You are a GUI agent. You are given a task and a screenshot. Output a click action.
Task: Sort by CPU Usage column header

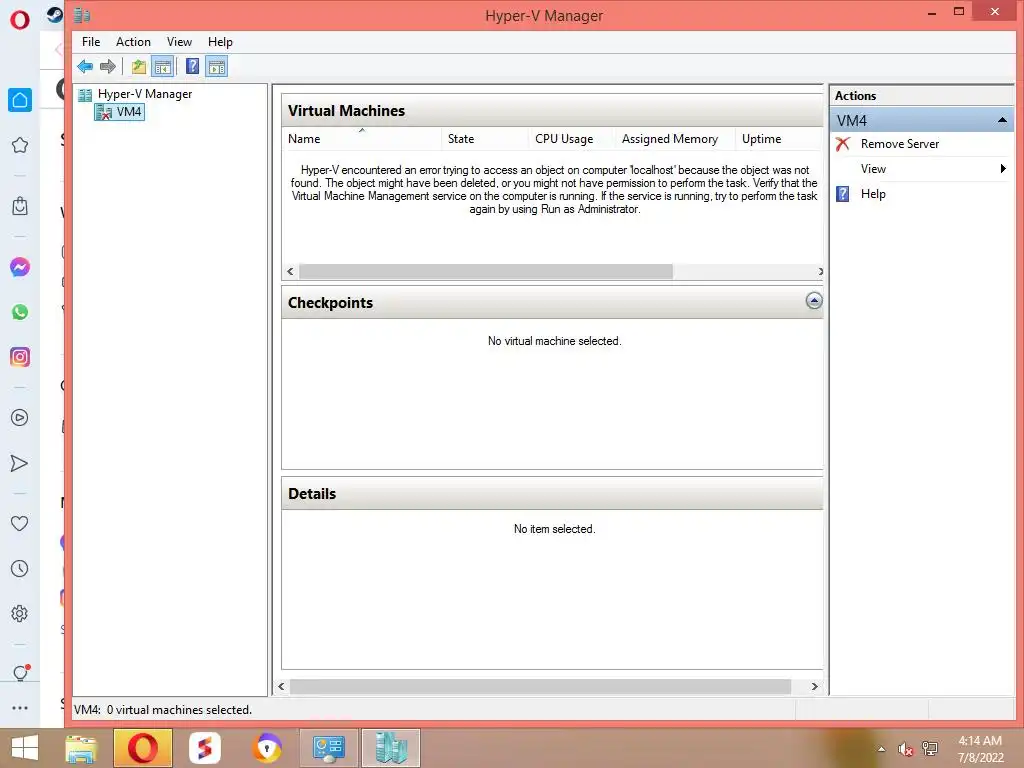pos(571,138)
